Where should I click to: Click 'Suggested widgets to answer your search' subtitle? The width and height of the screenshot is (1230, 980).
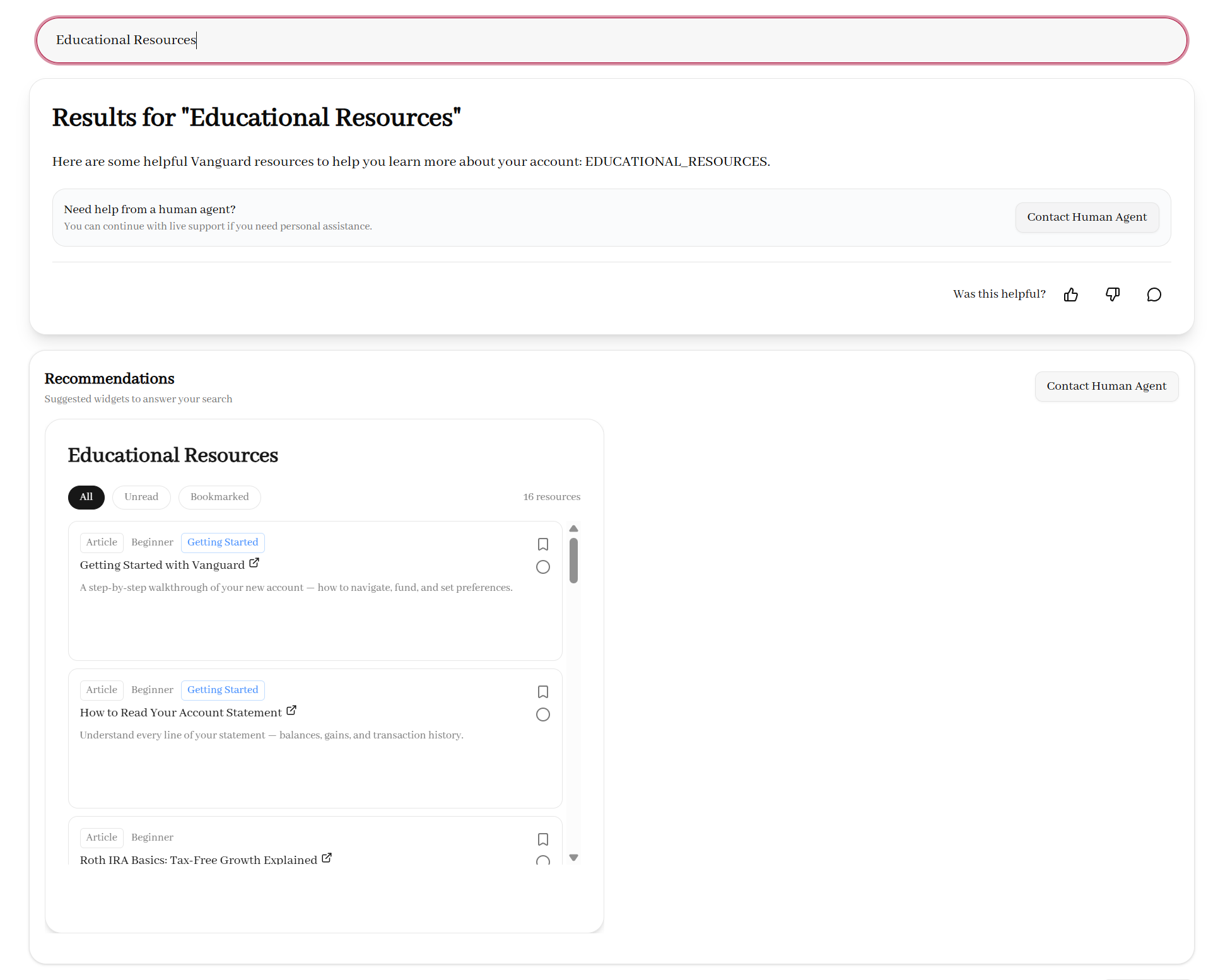(138, 399)
